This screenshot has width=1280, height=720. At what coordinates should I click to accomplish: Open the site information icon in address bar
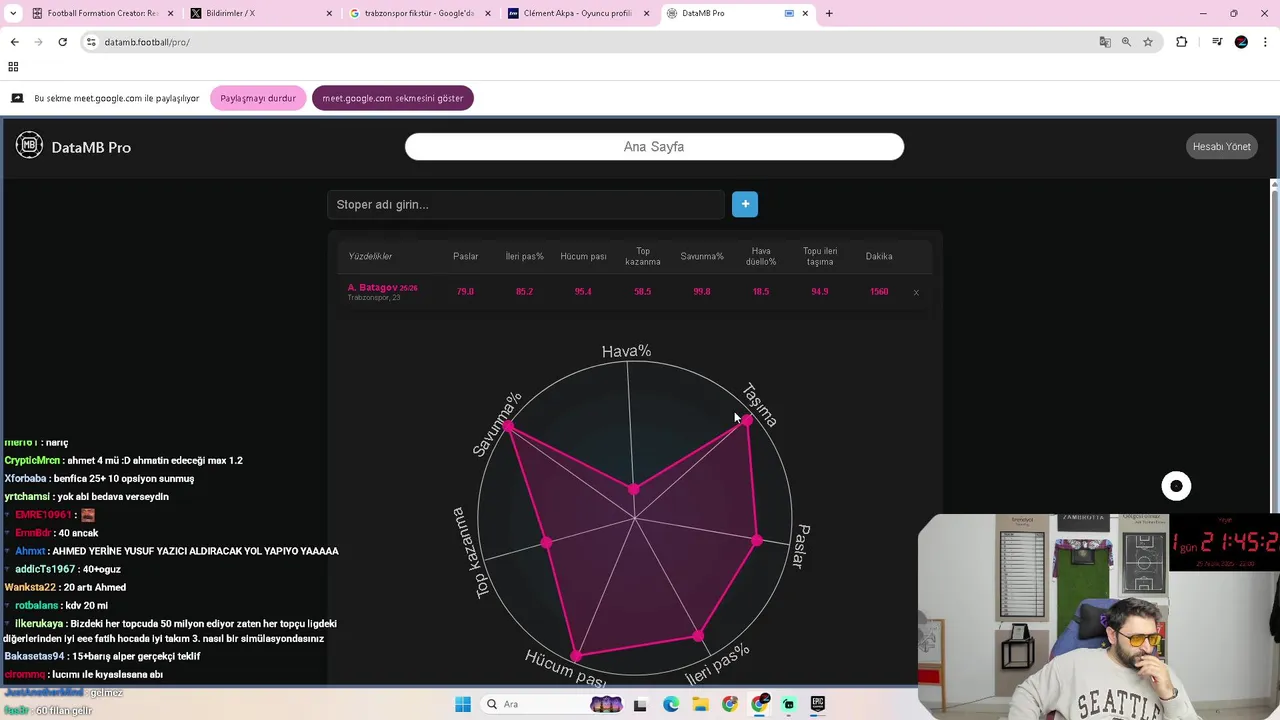[91, 42]
